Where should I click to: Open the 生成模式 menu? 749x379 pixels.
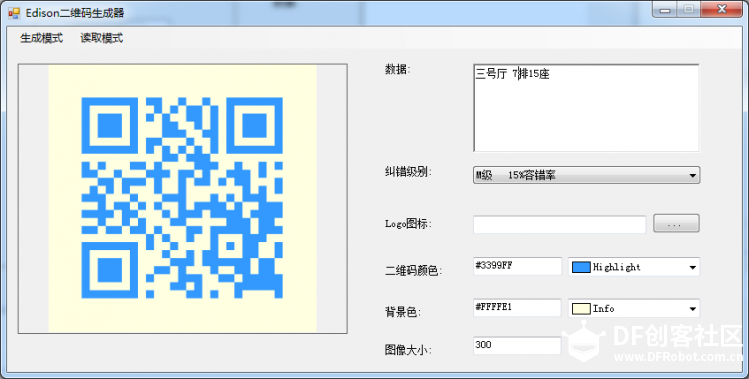coord(42,38)
